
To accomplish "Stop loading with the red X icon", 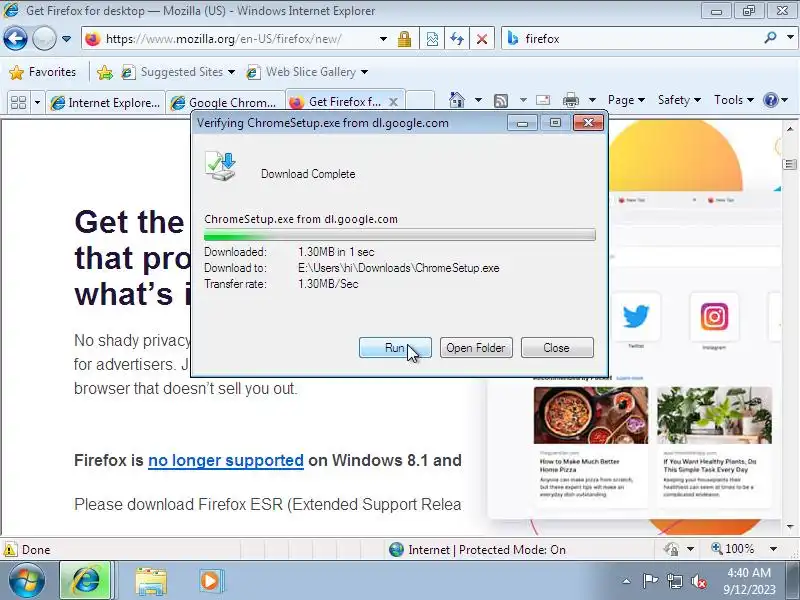I will (482, 39).
